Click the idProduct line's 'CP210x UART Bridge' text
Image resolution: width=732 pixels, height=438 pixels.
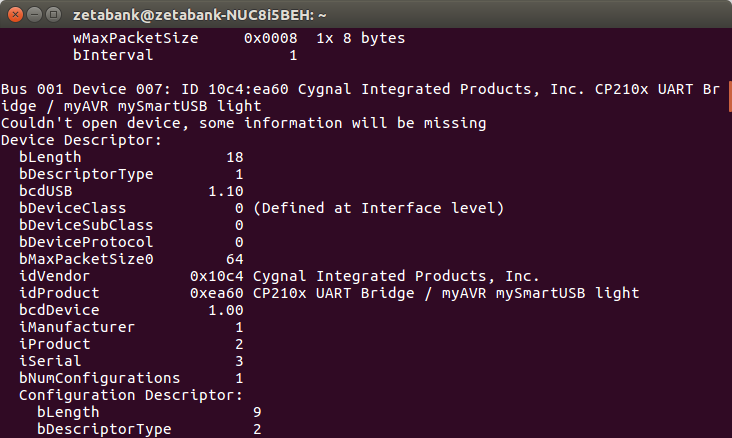coord(333,293)
